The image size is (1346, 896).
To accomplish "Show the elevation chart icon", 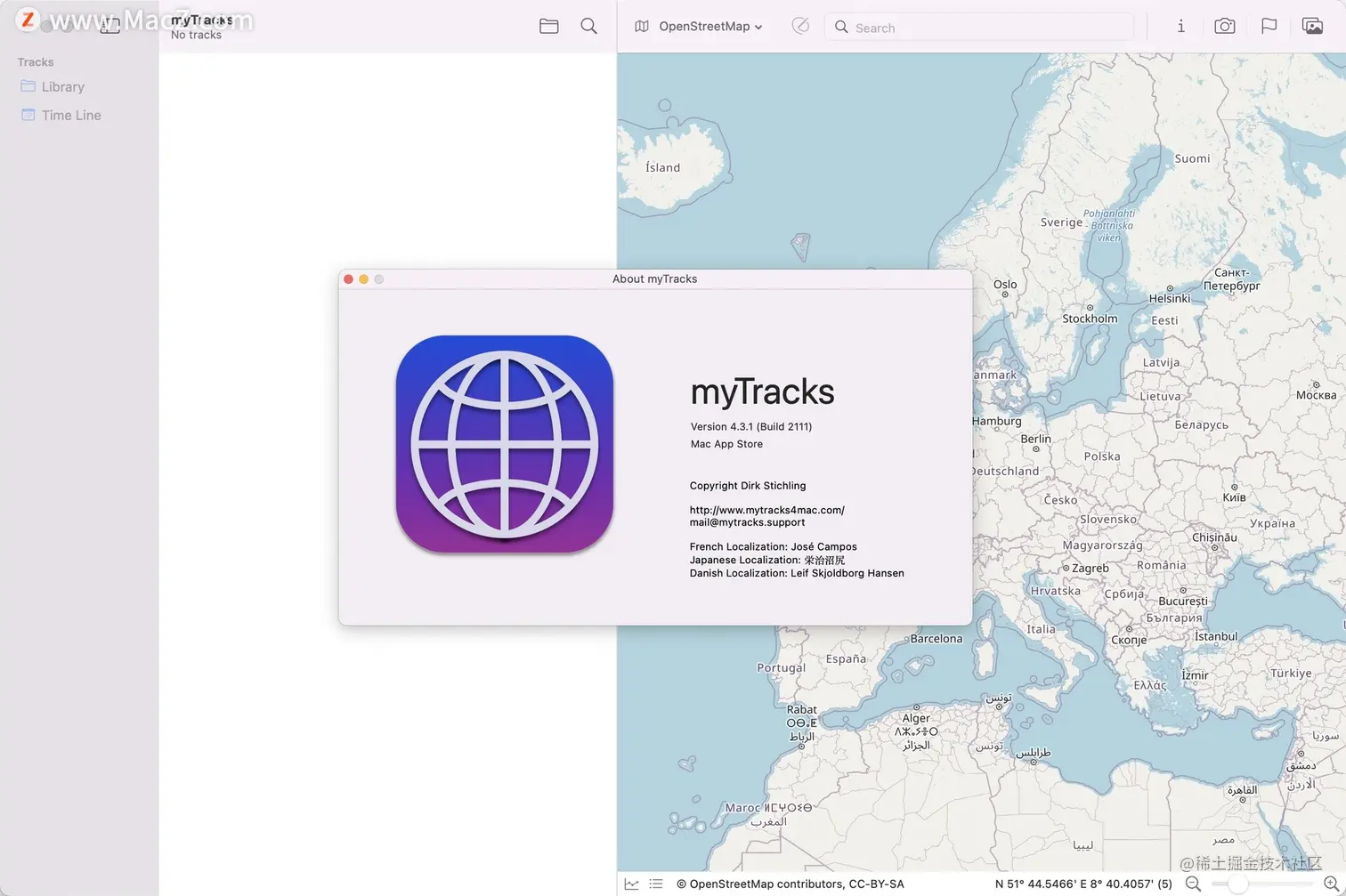I will pos(631,884).
